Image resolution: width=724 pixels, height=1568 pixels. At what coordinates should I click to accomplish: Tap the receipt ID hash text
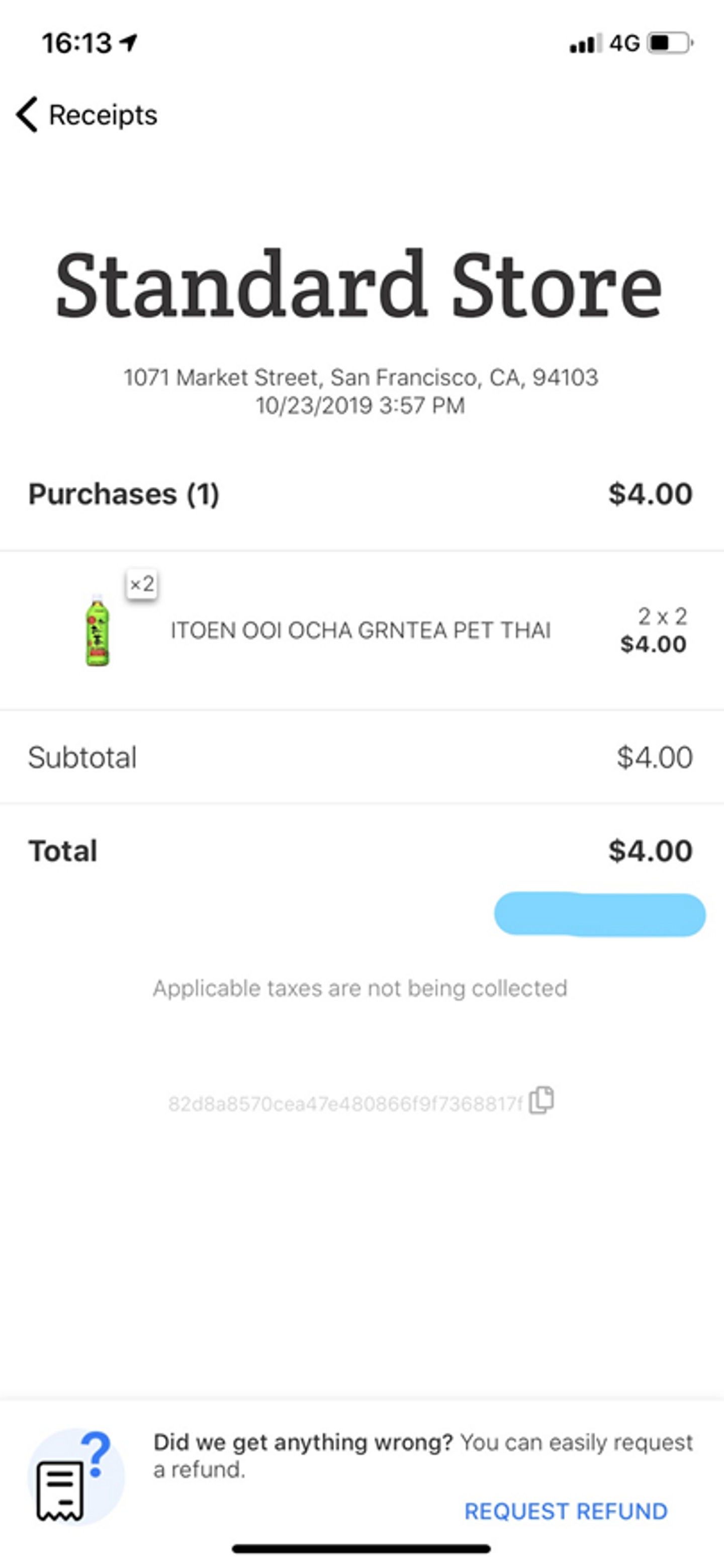[x=345, y=1103]
